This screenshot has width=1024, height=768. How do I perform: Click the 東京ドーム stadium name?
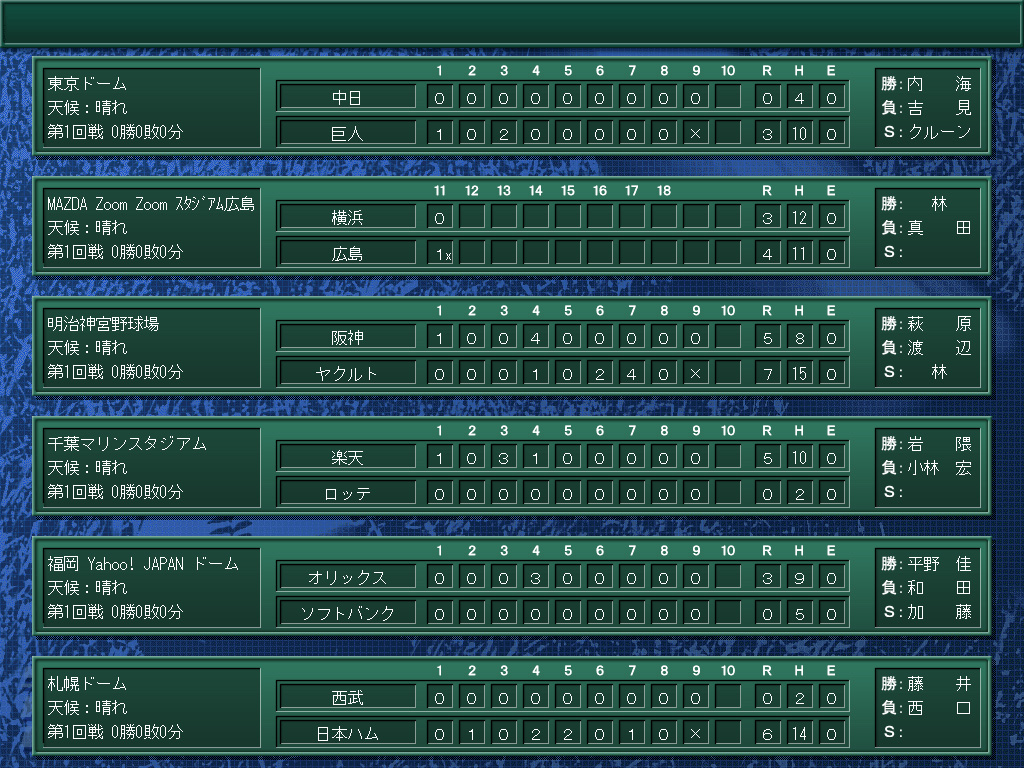87,84
